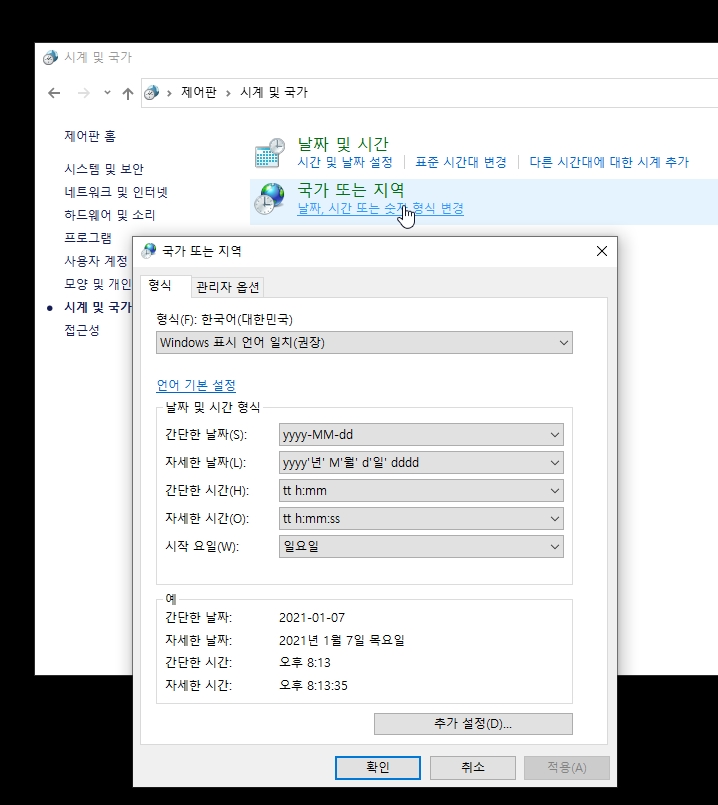Click the Date and Time clock icon
This screenshot has height=805, width=718.
pos(269,153)
